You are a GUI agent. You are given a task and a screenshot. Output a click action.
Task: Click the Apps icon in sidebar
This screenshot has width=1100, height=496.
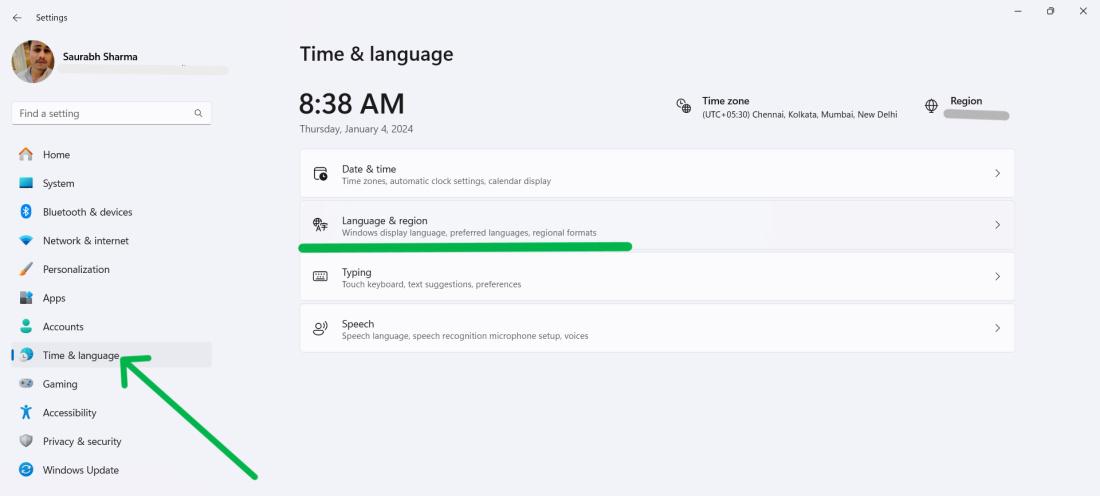(x=26, y=298)
